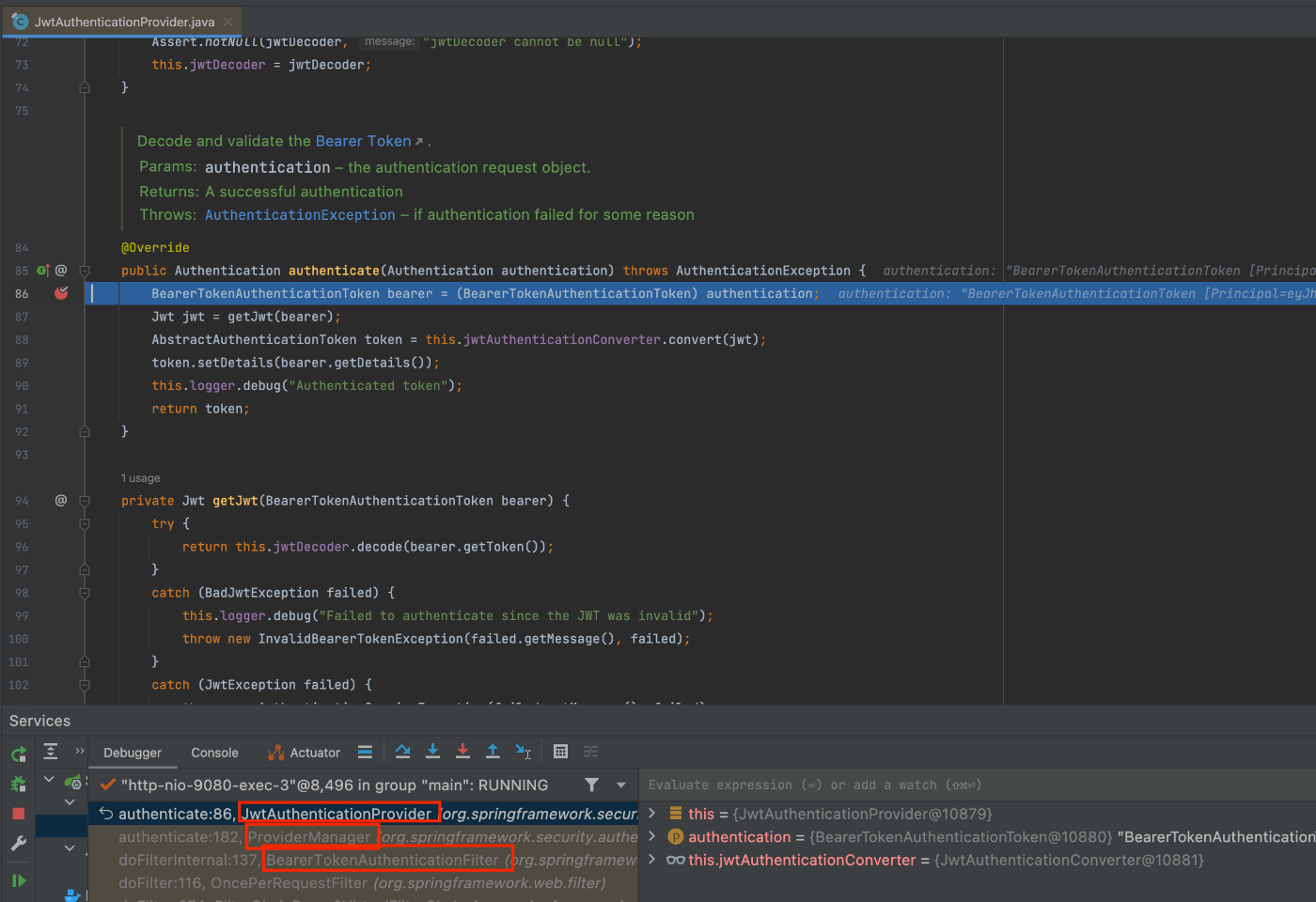Screen dimensions: 1316x902
Task: Toggle the breakpoint on line 86
Action: tap(61, 293)
